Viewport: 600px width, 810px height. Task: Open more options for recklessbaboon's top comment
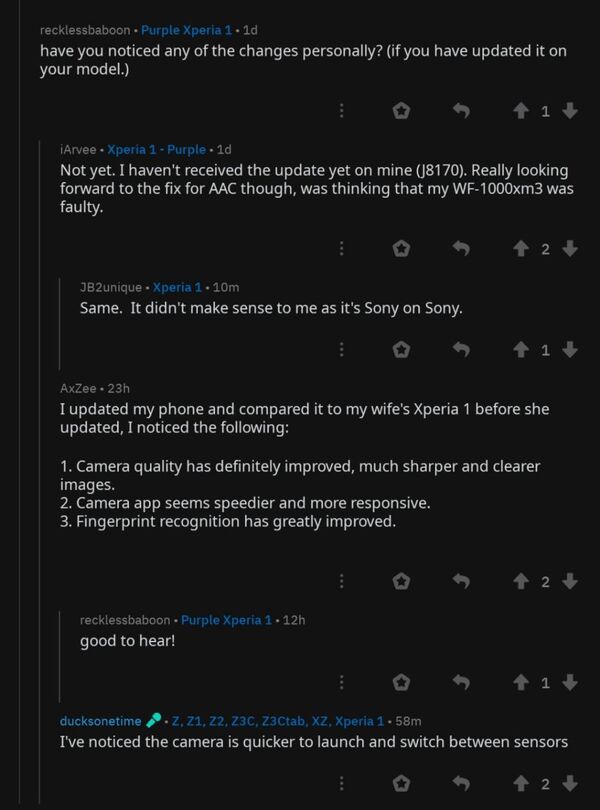pyautogui.click(x=342, y=111)
